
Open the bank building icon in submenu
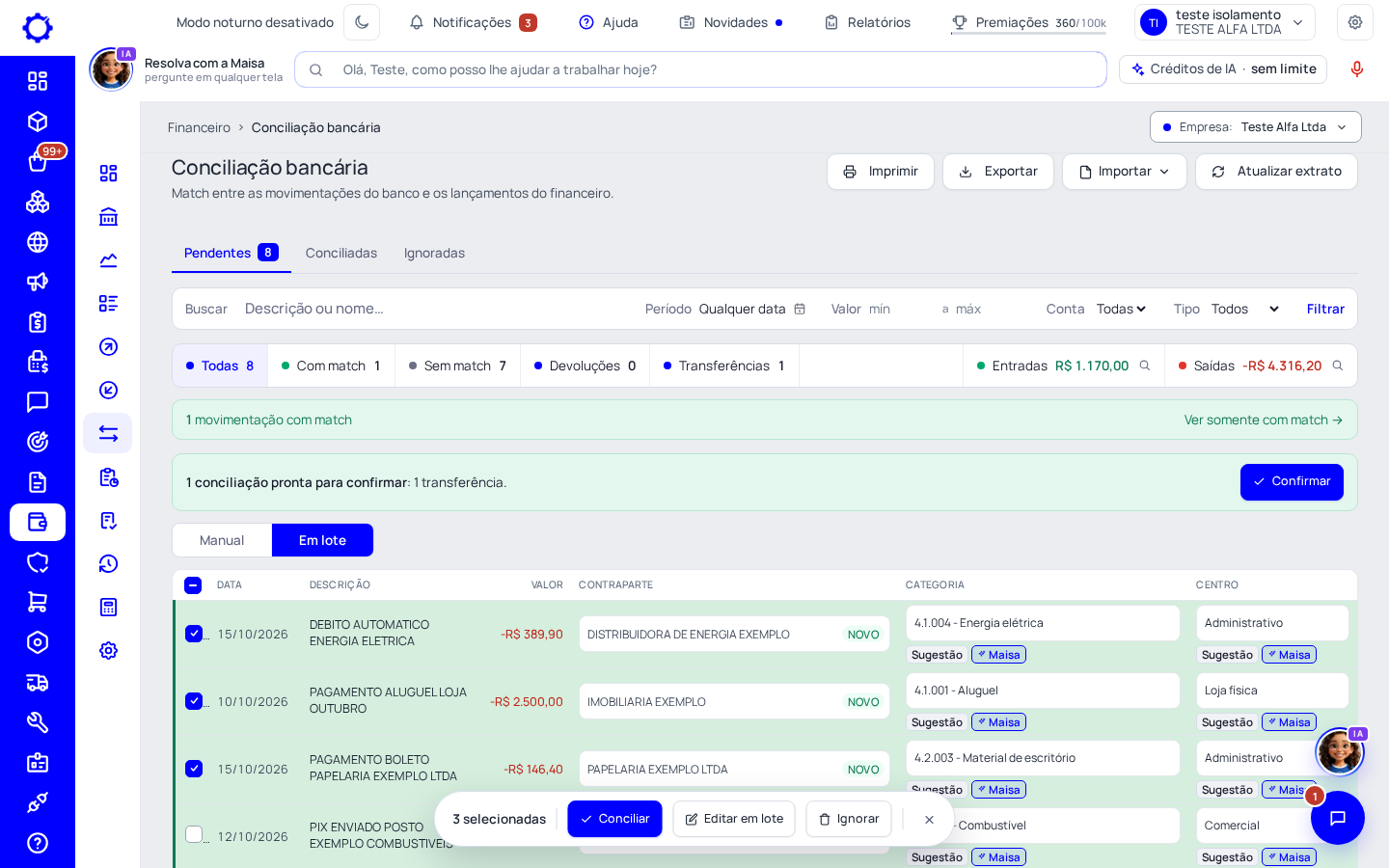click(108, 217)
